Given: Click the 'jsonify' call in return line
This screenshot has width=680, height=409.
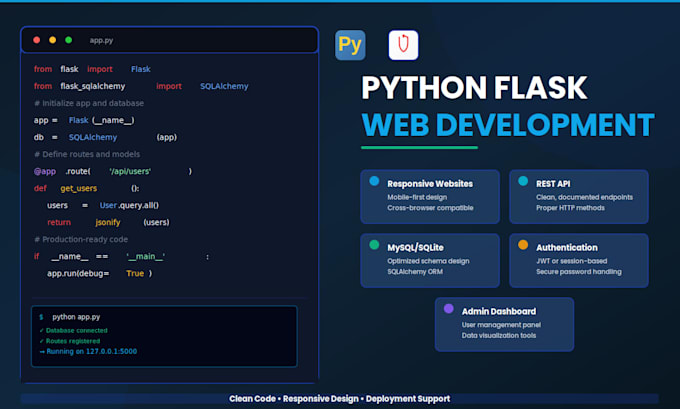Looking at the screenshot, I should 108,222.
